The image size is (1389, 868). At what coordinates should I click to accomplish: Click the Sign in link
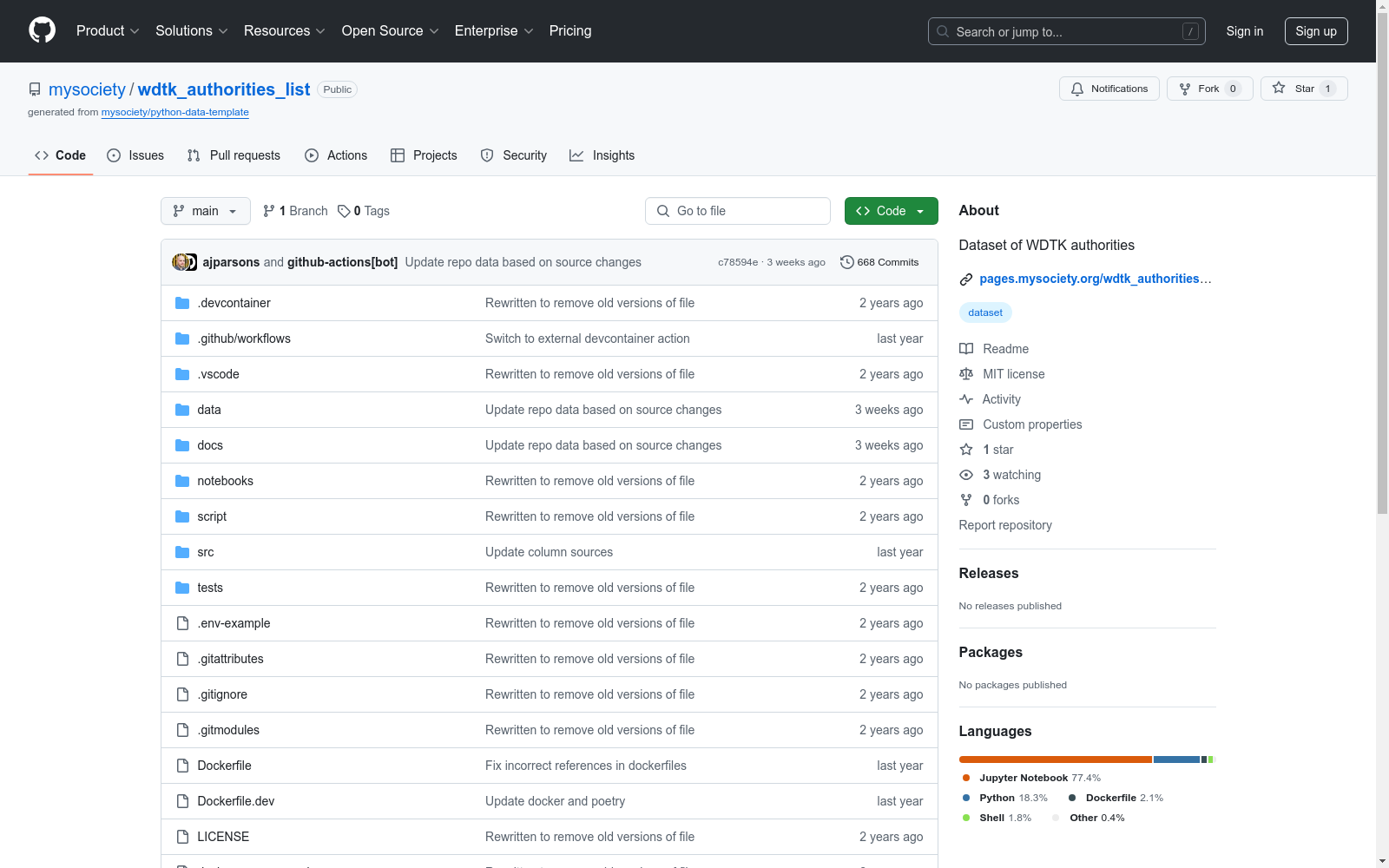coord(1244,31)
